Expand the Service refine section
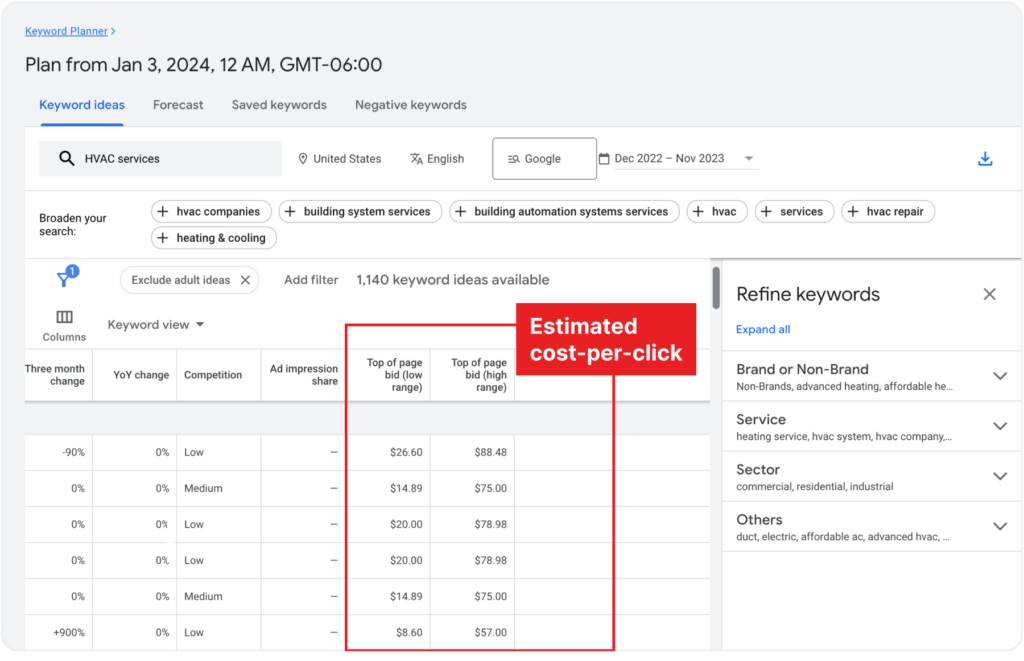Viewport: 1024px width, 661px height. click(x=1000, y=427)
